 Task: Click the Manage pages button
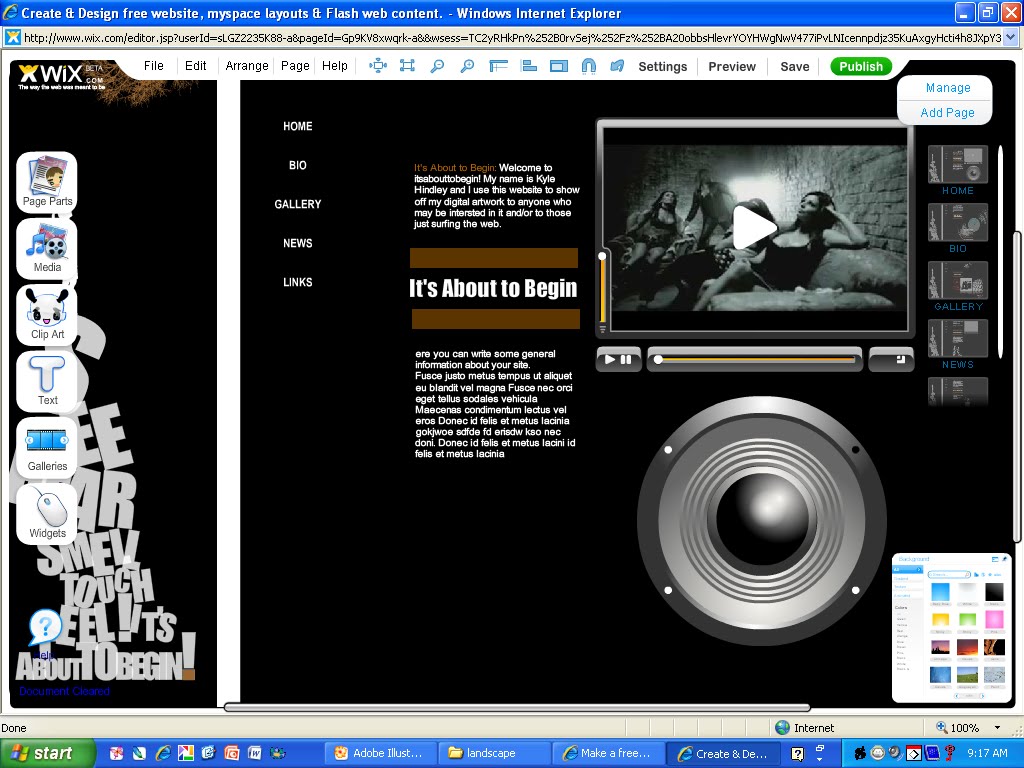tap(948, 88)
